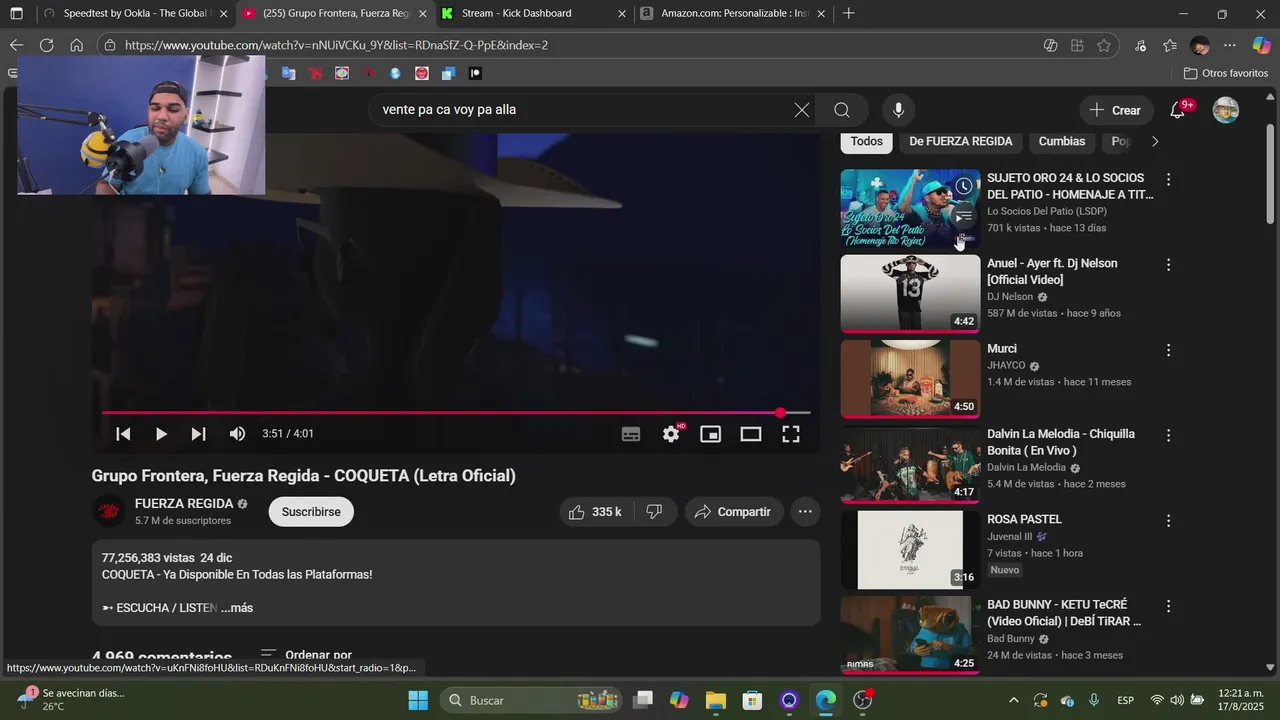Expand the description with ...más
The width and height of the screenshot is (1280, 720).
[x=237, y=608]
